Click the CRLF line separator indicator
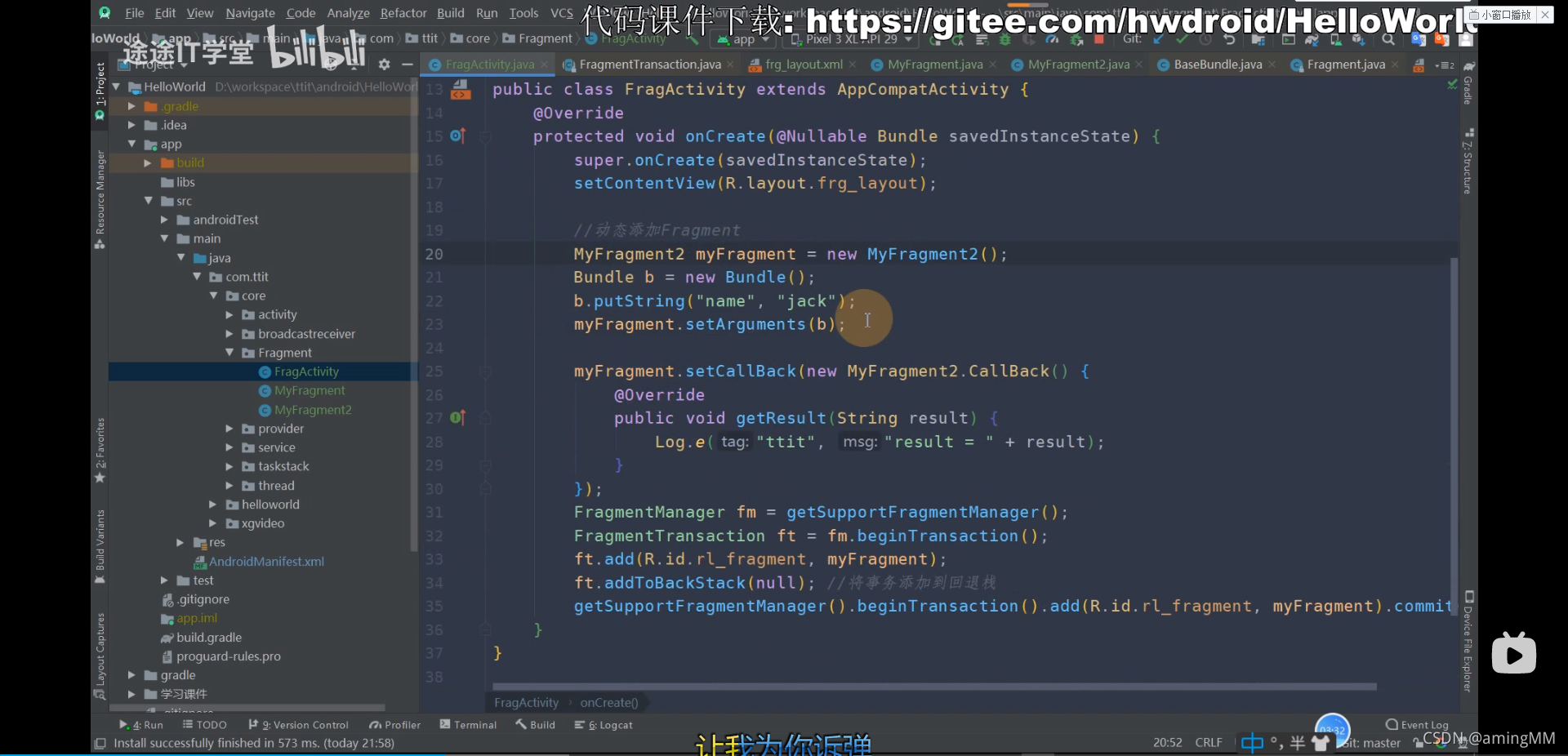1568x756 pixels. point(1209,743)
